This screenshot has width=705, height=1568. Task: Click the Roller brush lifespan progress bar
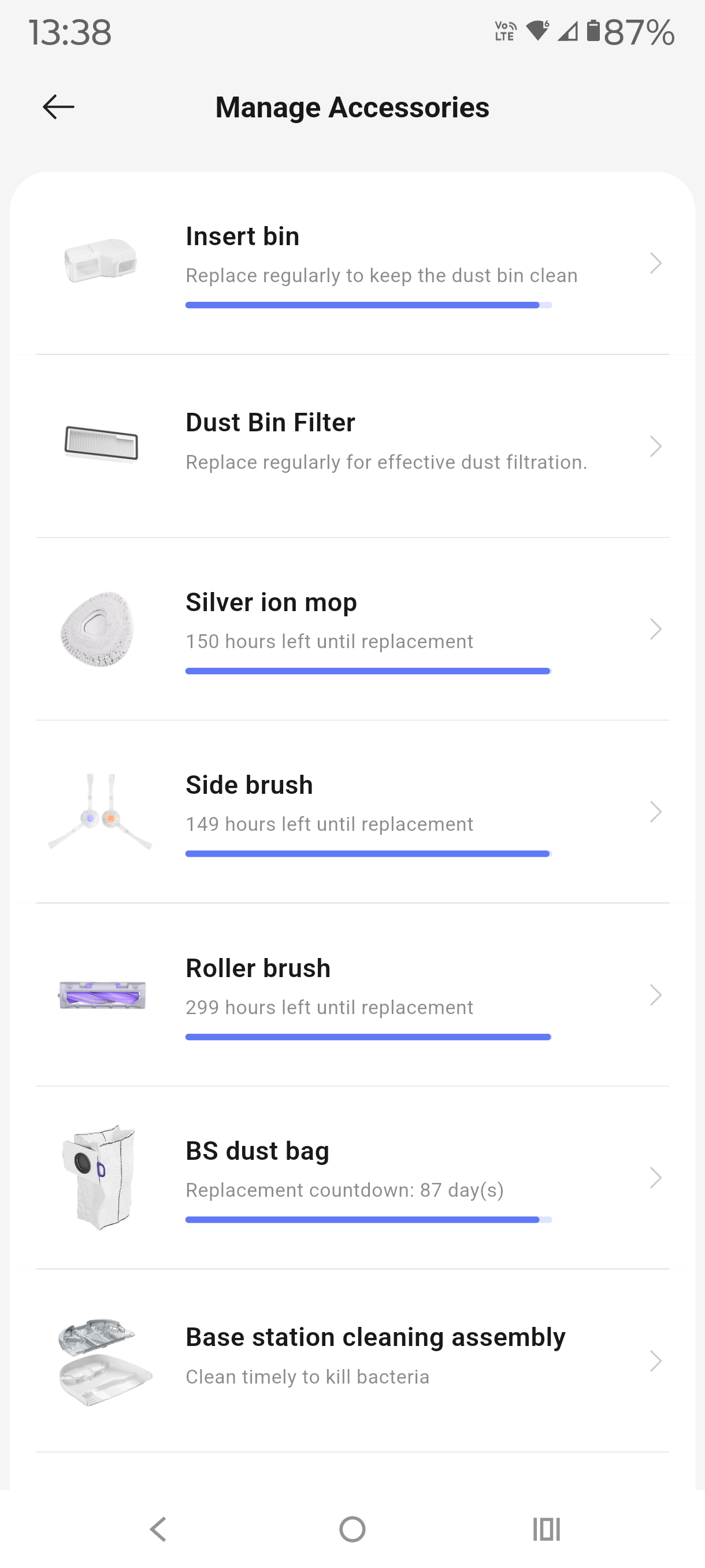[x=368, y=1037]
